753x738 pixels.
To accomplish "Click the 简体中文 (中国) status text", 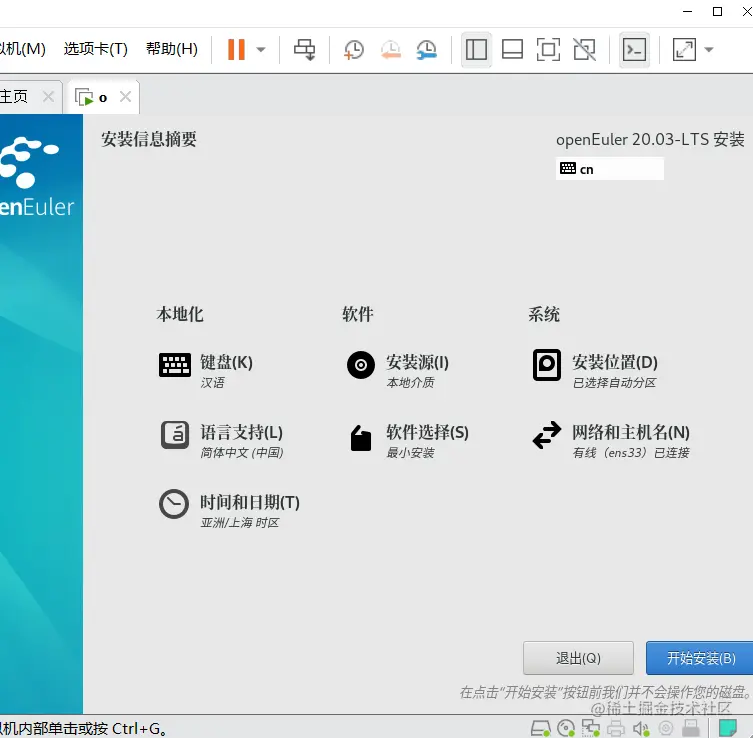I will [x=242, y=452].
